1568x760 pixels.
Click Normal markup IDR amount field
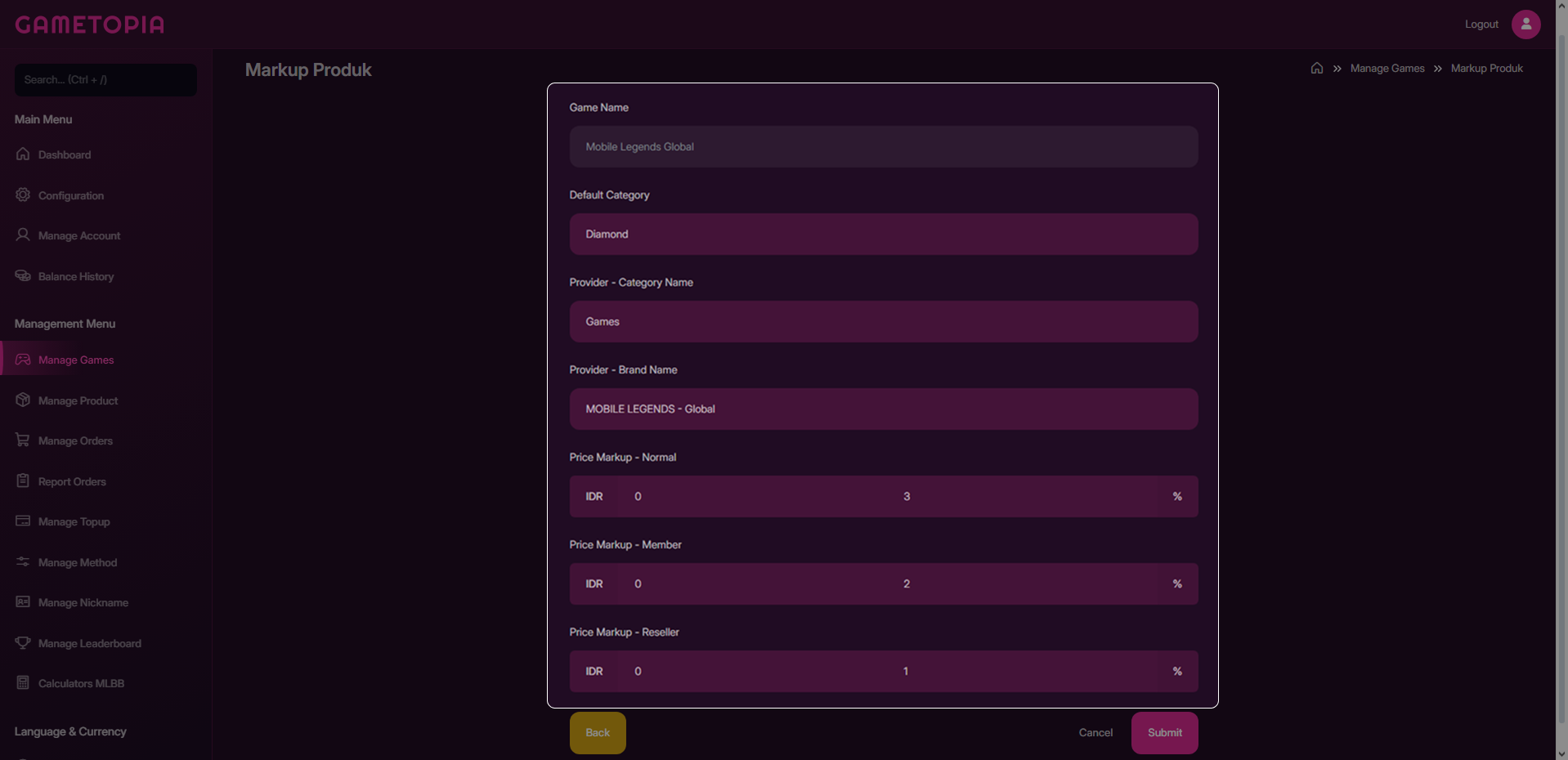pos(752,497)
